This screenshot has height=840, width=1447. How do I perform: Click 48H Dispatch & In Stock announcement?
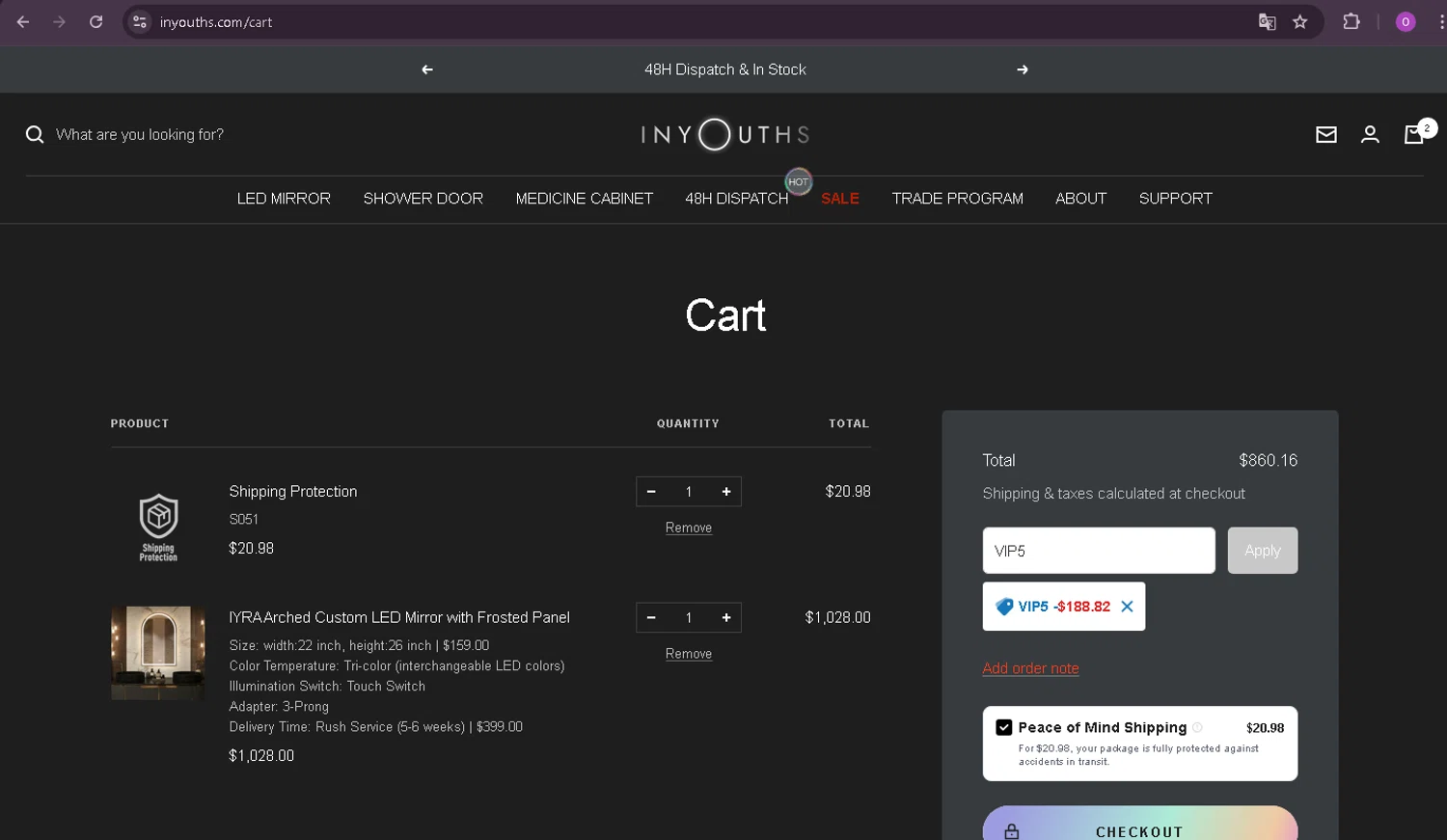(x=725, y=69)
